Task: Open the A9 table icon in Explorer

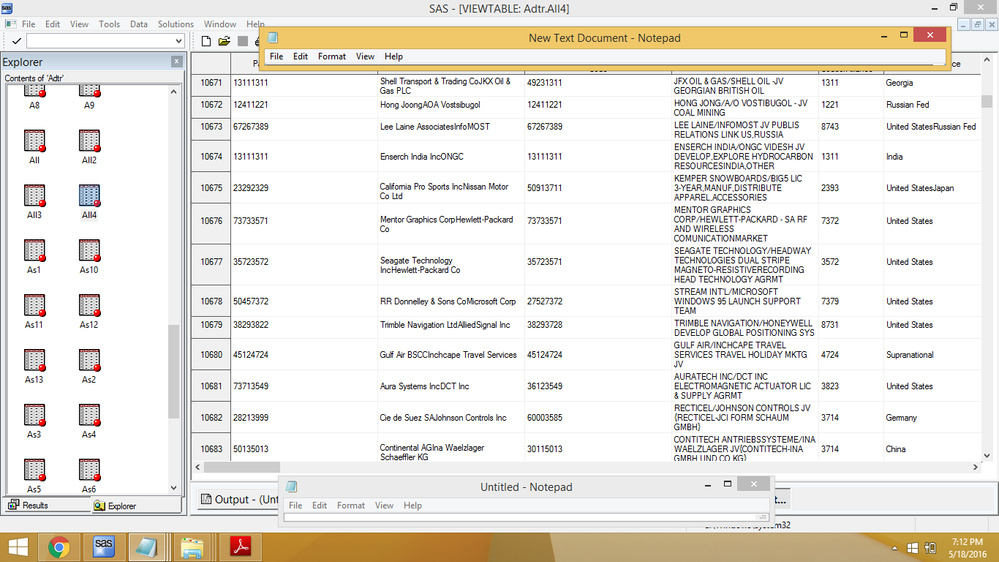Action: pos(89,93)
